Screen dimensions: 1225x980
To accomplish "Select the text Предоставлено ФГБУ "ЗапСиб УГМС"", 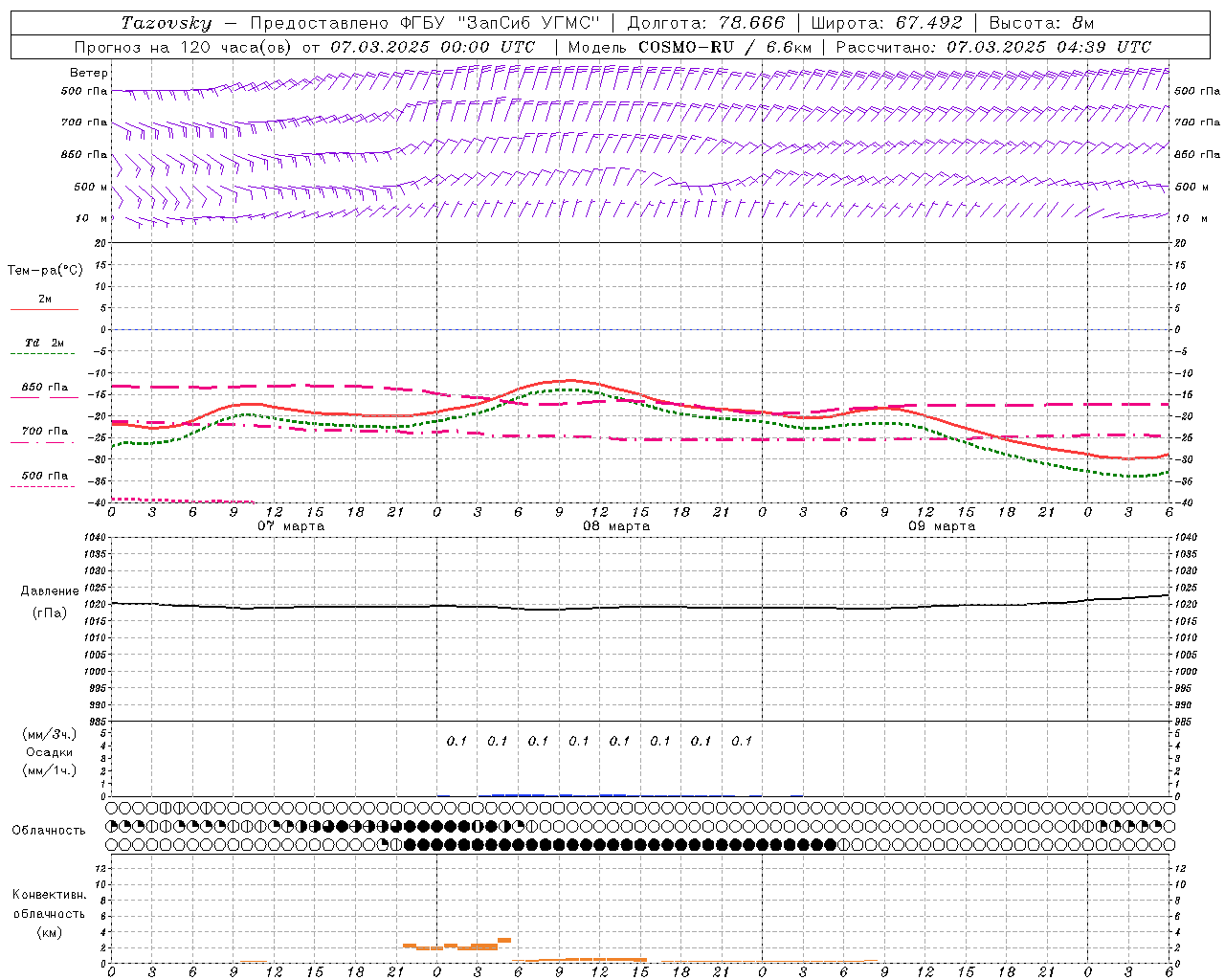I will (x=423, y=23).
